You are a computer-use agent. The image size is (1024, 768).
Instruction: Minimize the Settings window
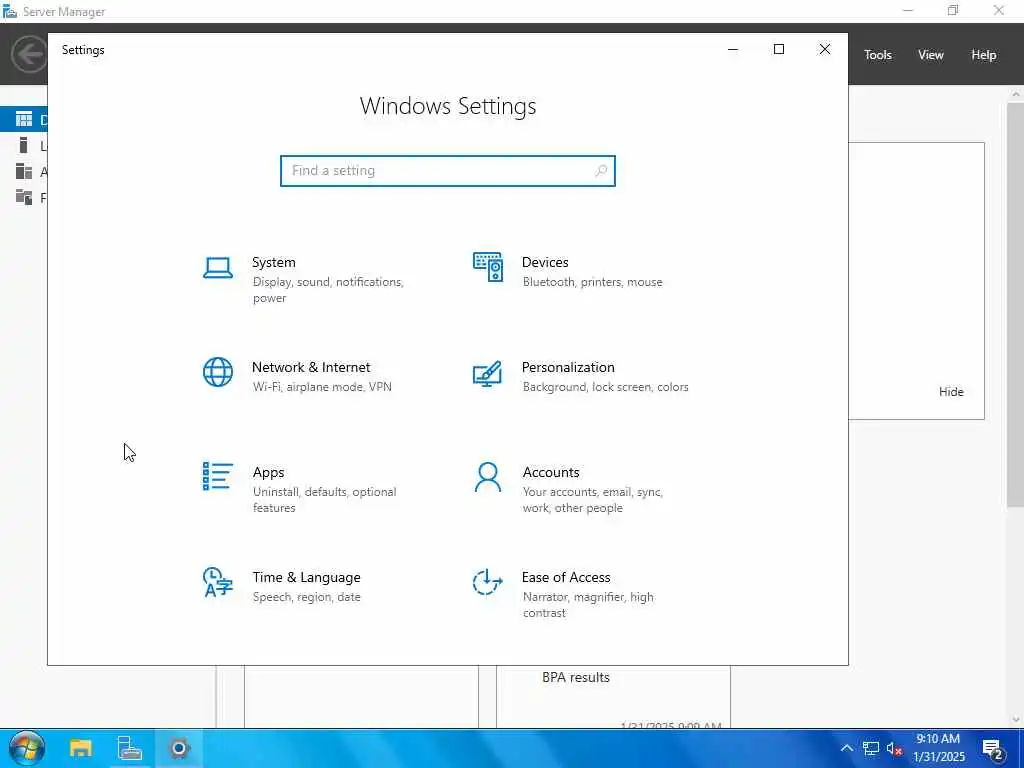pyautogui.click(x=733, y=50)
